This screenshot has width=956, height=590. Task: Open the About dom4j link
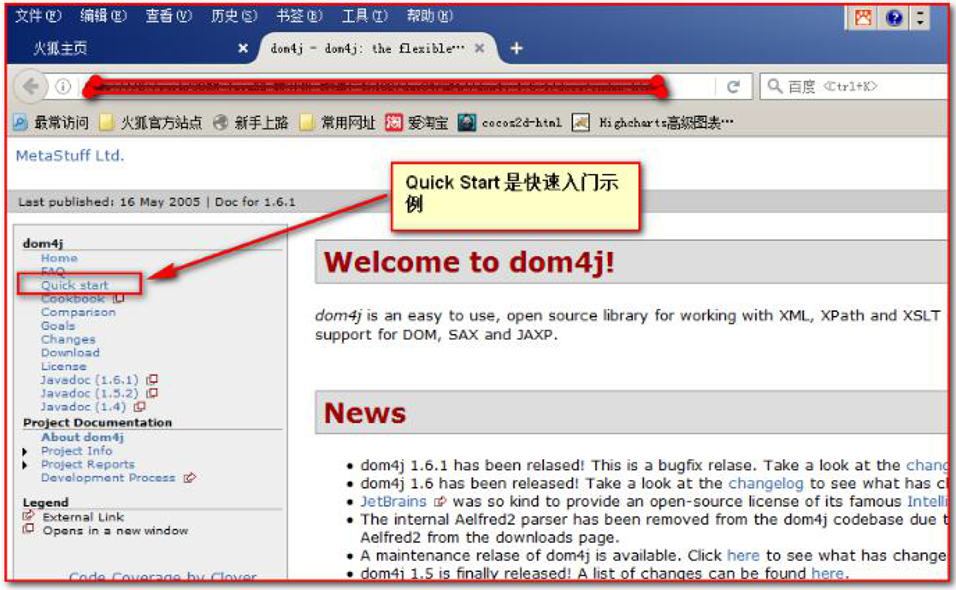tap(82, 438)
